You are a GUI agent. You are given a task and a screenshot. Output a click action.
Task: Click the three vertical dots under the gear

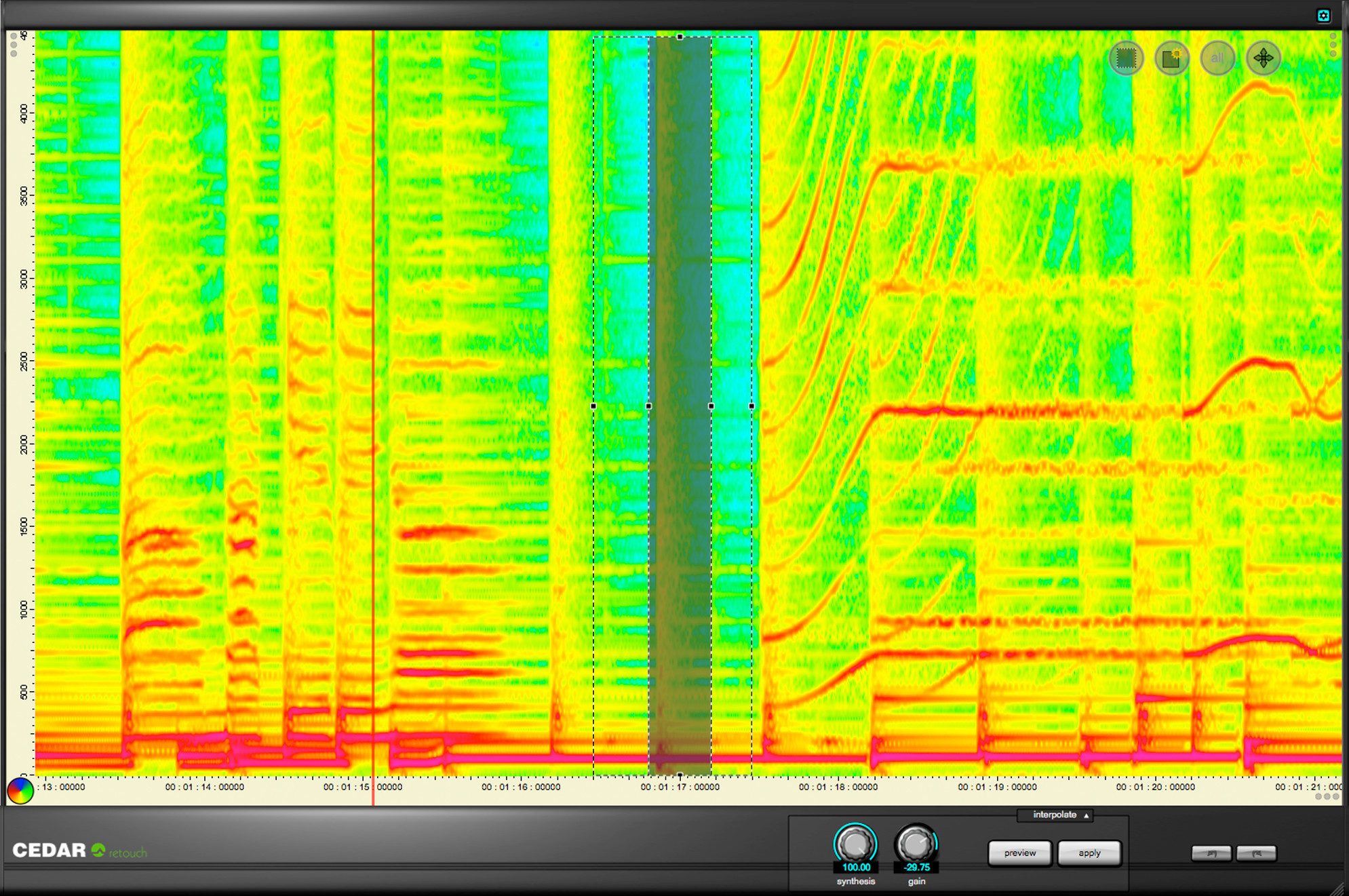point(1333,45)
